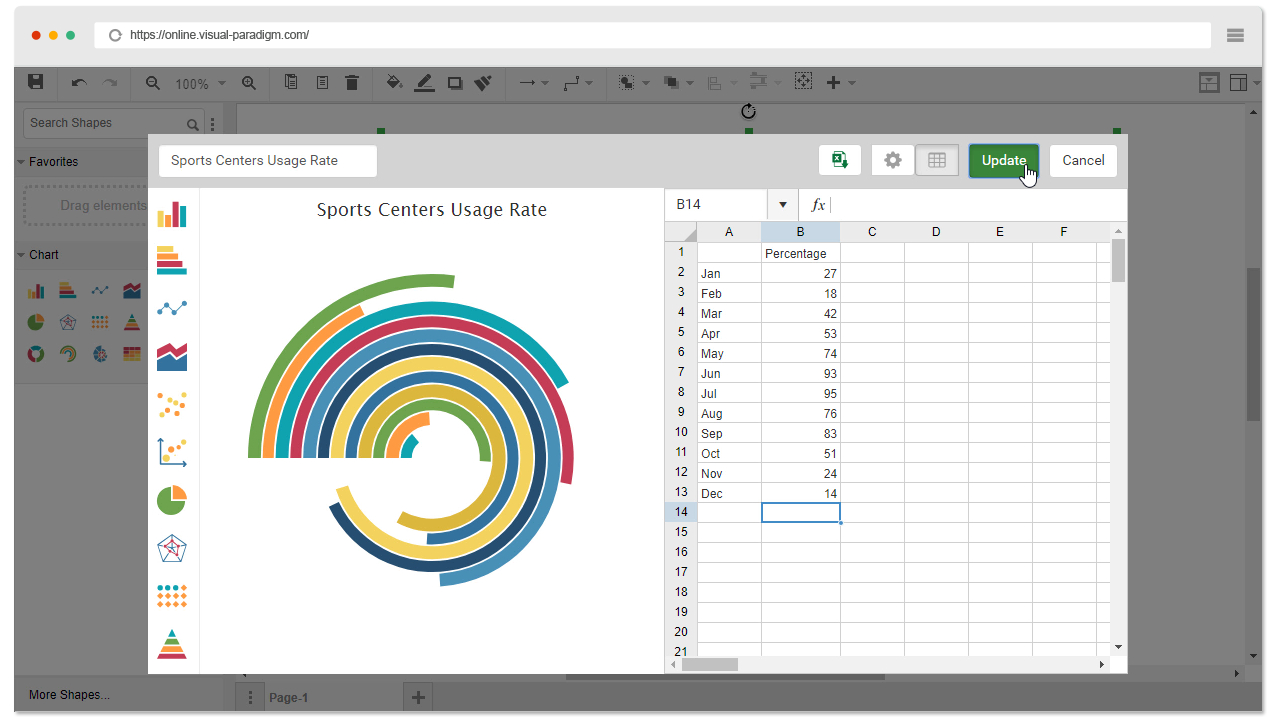The width and height of the screenshot is (1280, 720).
Task: Zoom out with the minus magnifier
Action: click(153, 83)
